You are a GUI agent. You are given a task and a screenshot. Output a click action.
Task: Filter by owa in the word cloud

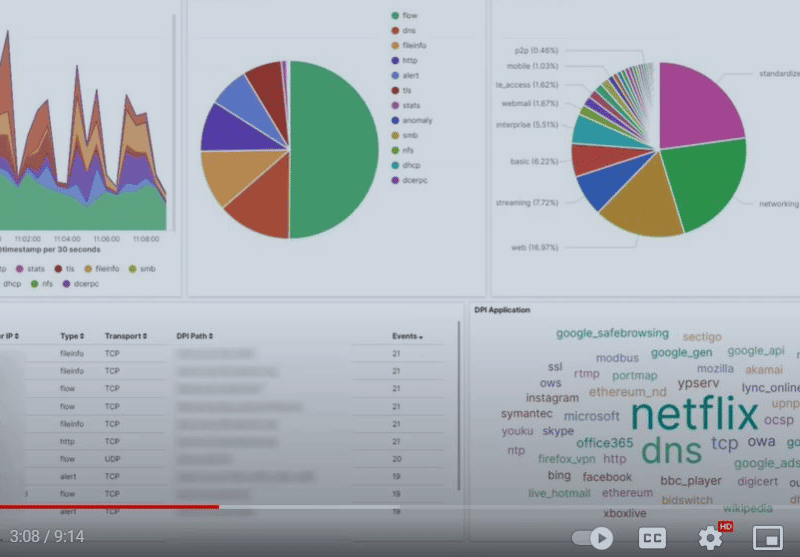click(761, 441)
